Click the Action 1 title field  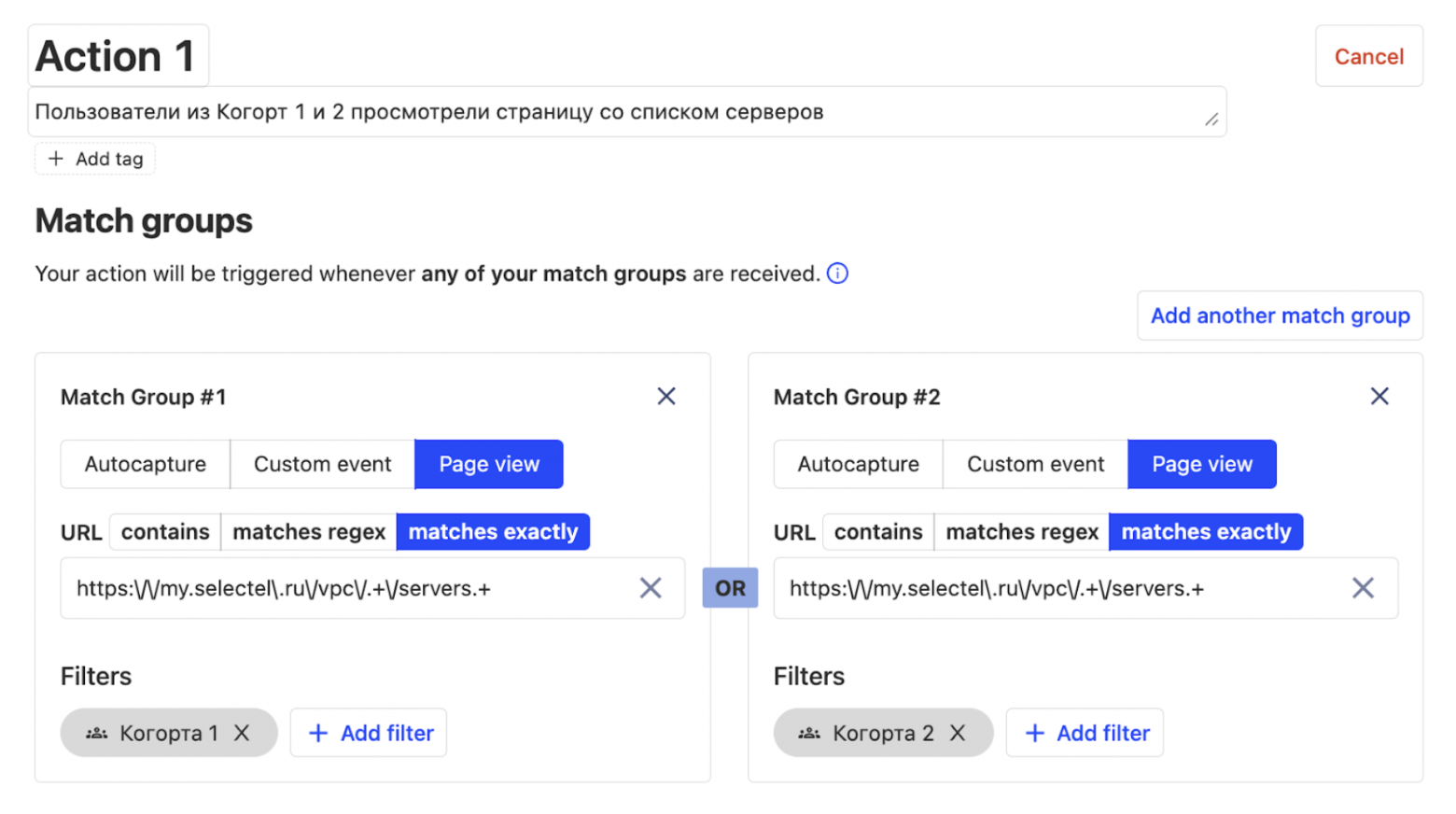(x=118, y=56)
